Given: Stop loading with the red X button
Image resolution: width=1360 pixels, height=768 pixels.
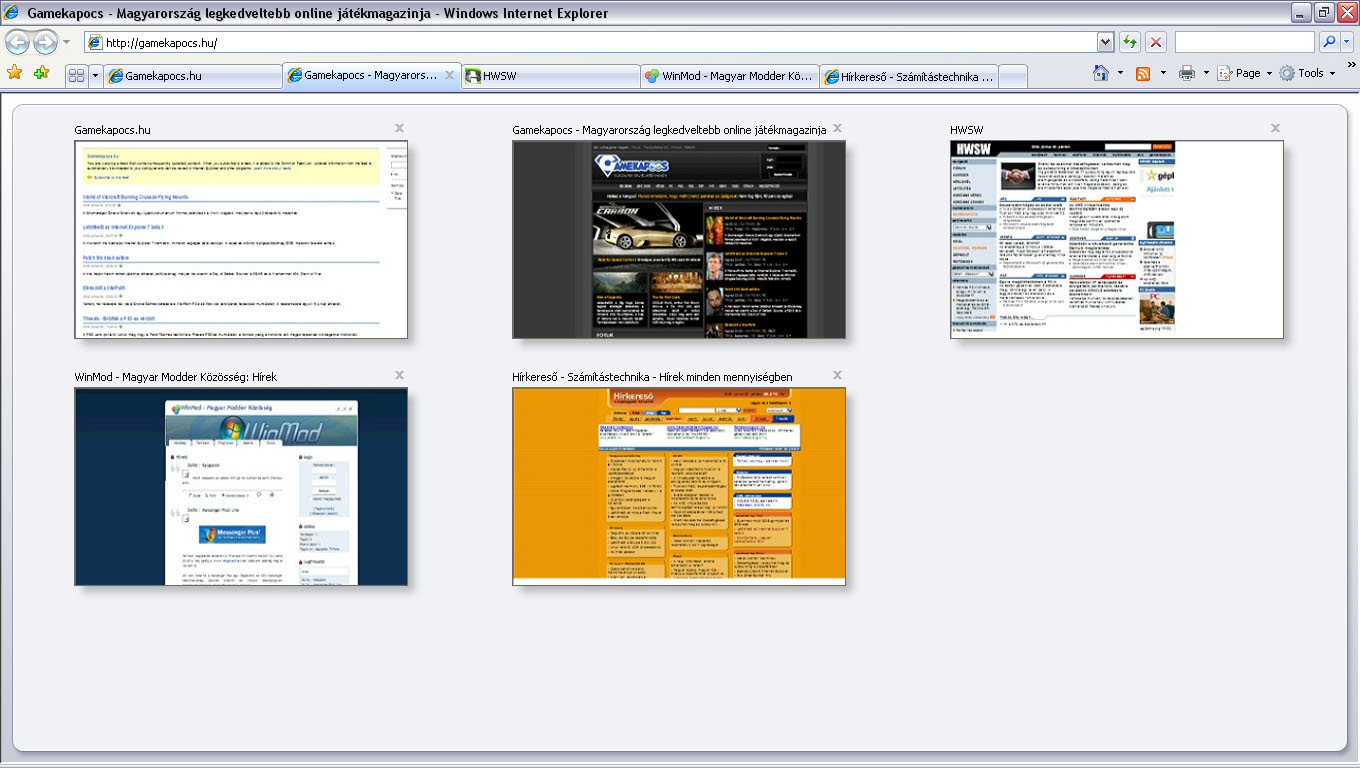Looking at the screenshot, I should click(1156, 42).
